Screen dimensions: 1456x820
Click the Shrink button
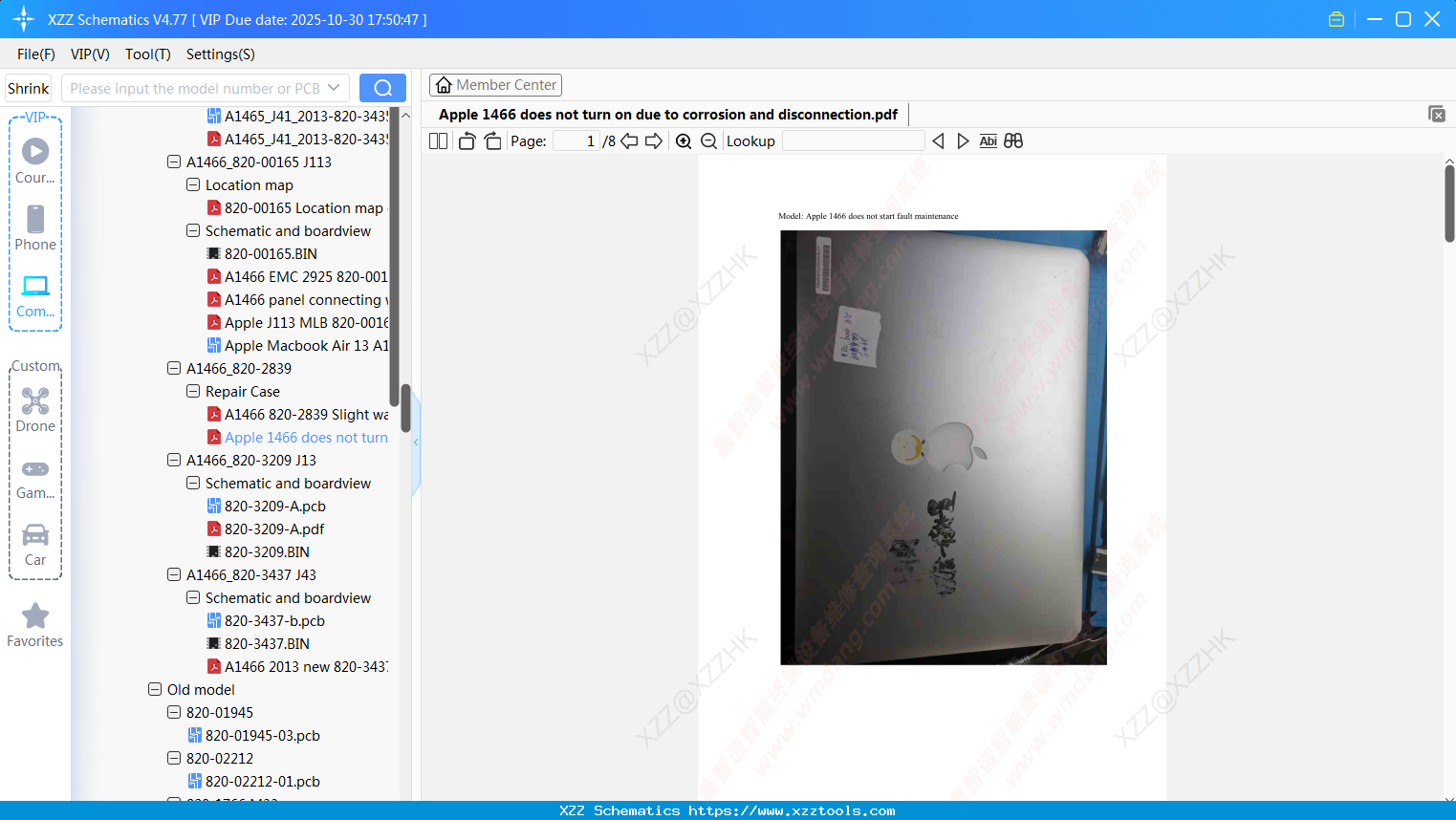pyautogui.click(x=29, y=88)
